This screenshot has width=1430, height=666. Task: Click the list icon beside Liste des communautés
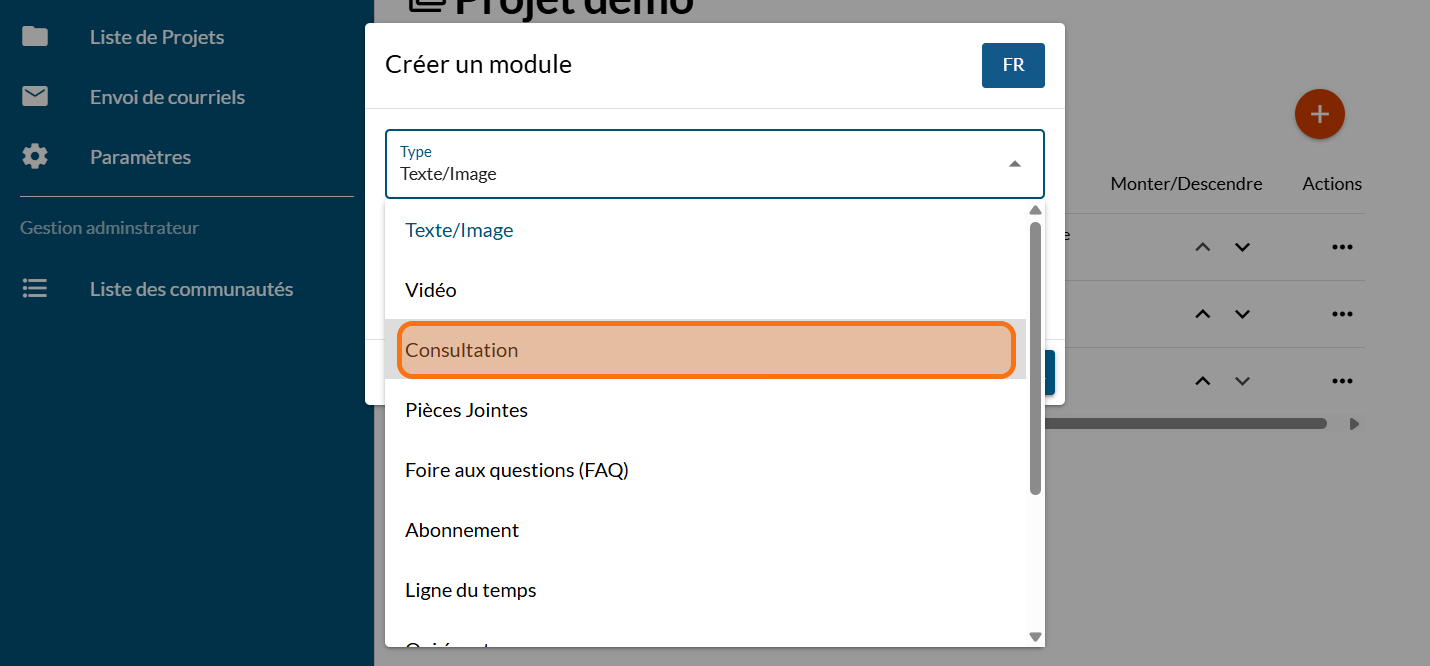tap(35, 289)
